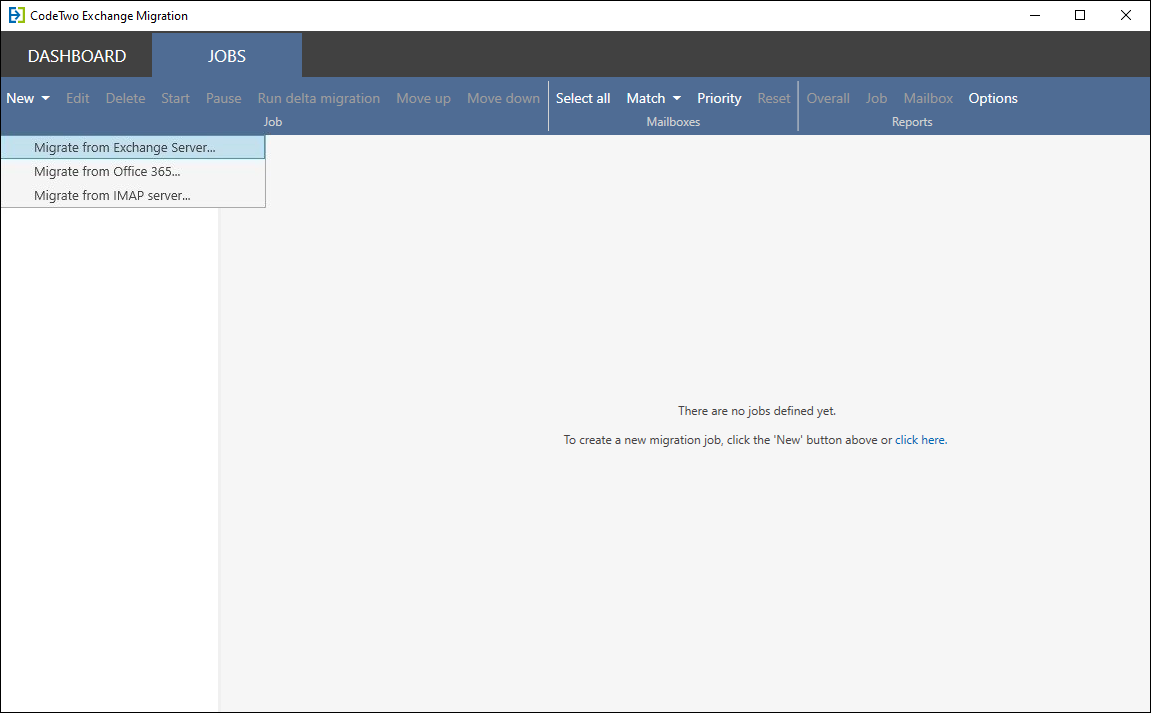The image size is (1151, 713).
Task: Switch to the DASHBOARD tab
Action: pos(77,56)
